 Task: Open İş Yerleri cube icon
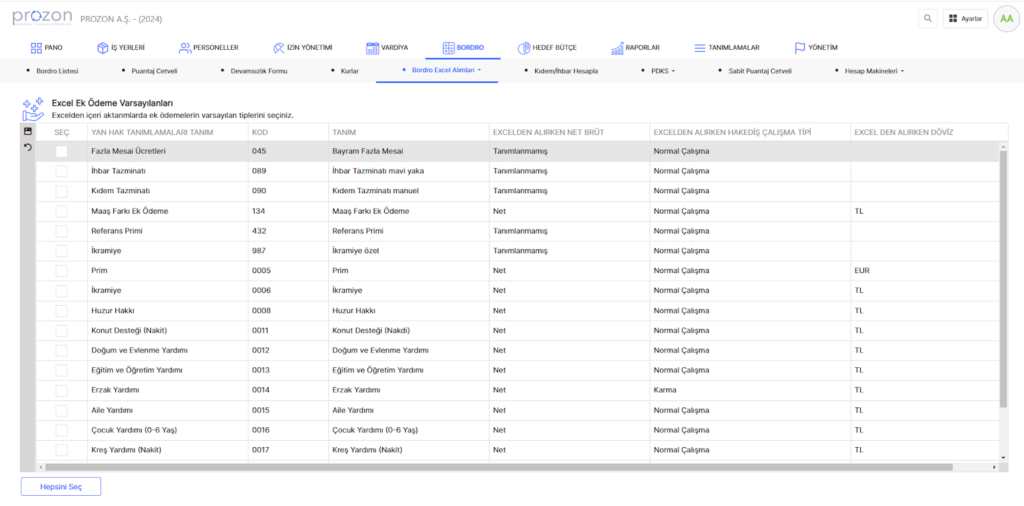point(102,47)
